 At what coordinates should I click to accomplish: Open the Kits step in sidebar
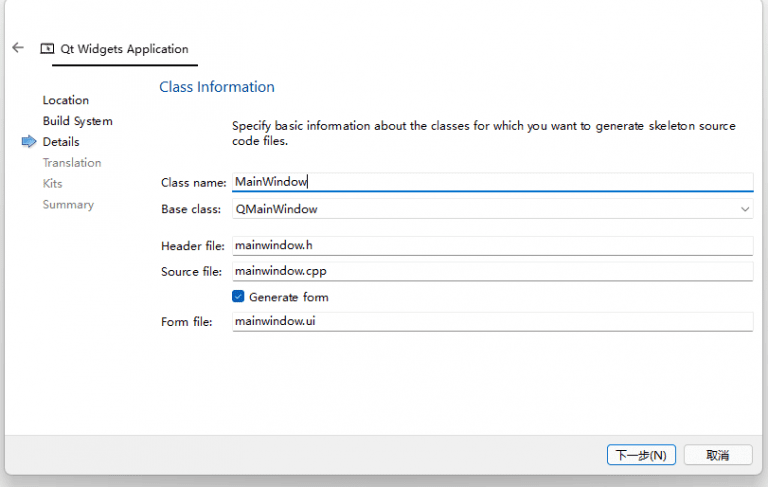[52, 184]
